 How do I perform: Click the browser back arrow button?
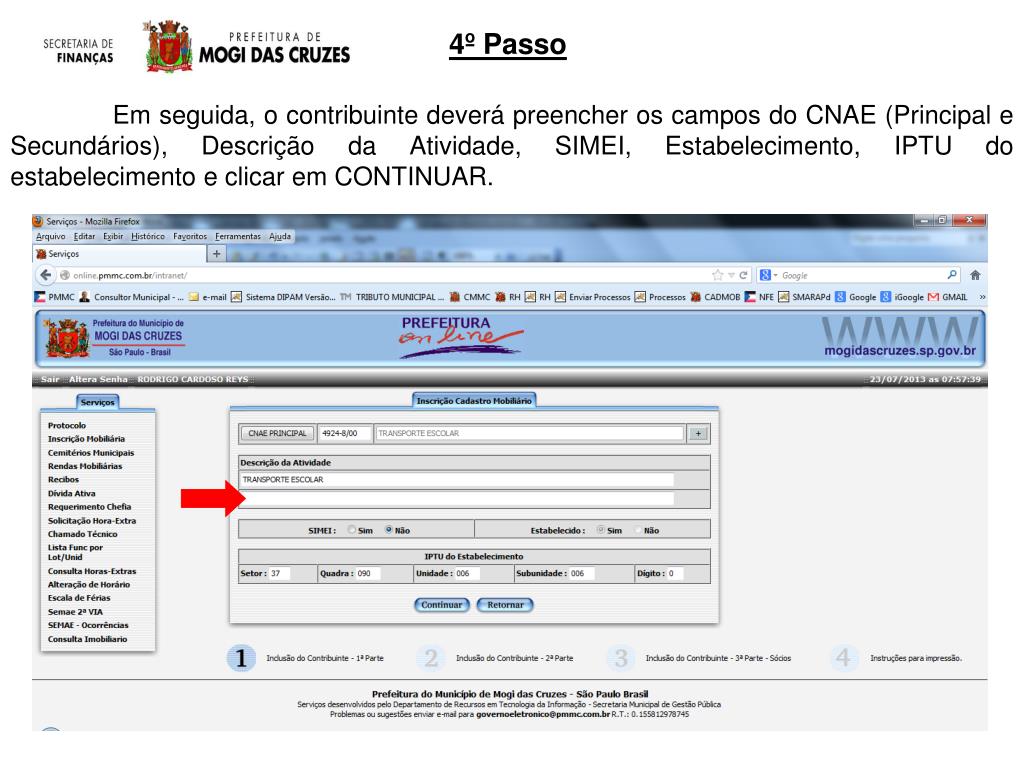(x=45, y=275)
